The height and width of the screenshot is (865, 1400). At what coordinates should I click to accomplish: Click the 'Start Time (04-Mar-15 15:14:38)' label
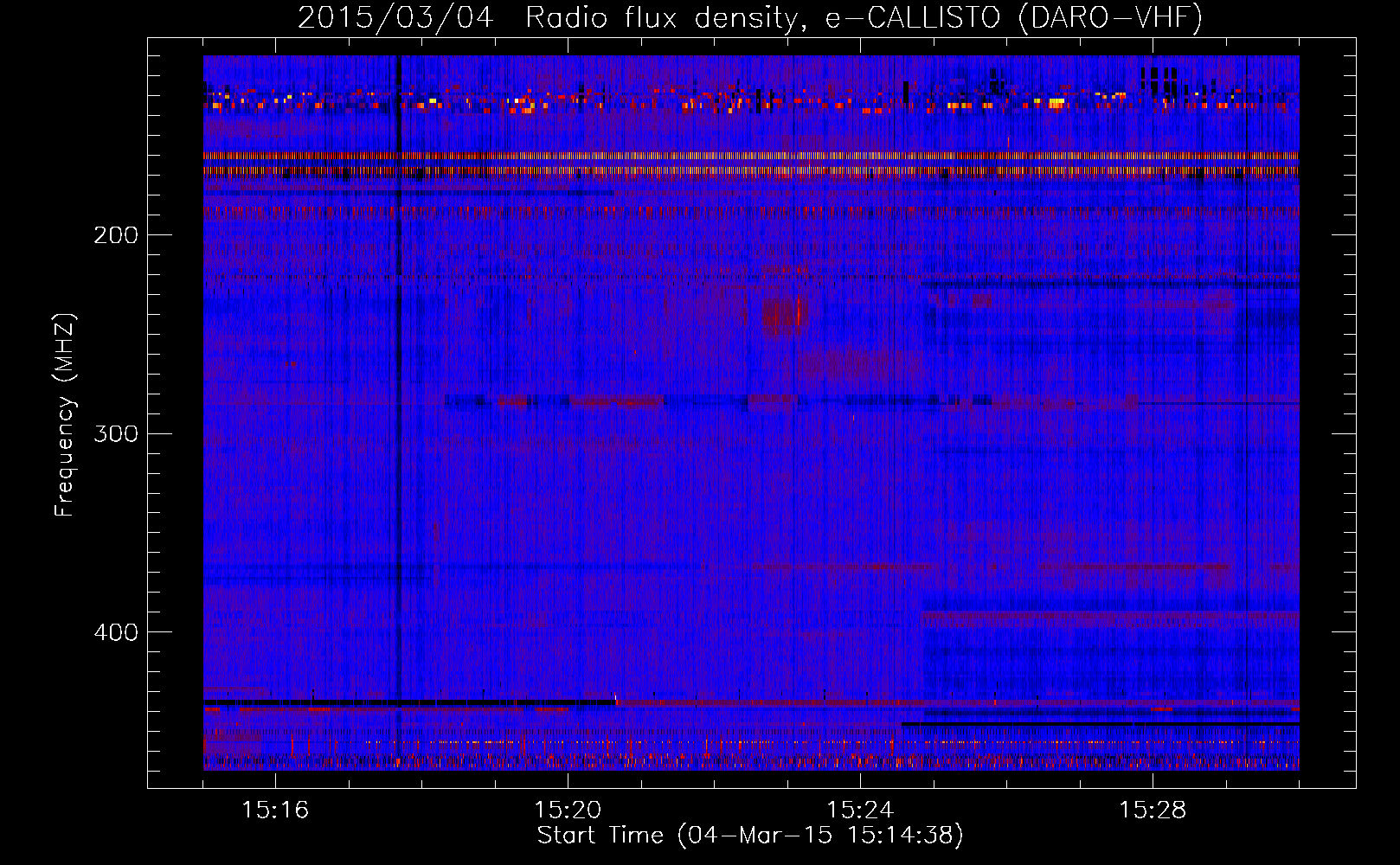[x=750, y=836]
